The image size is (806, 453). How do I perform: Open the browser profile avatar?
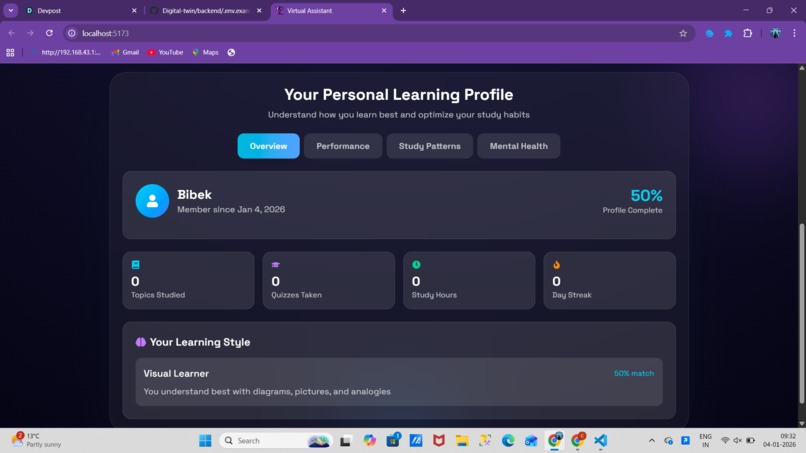point(775,33)
